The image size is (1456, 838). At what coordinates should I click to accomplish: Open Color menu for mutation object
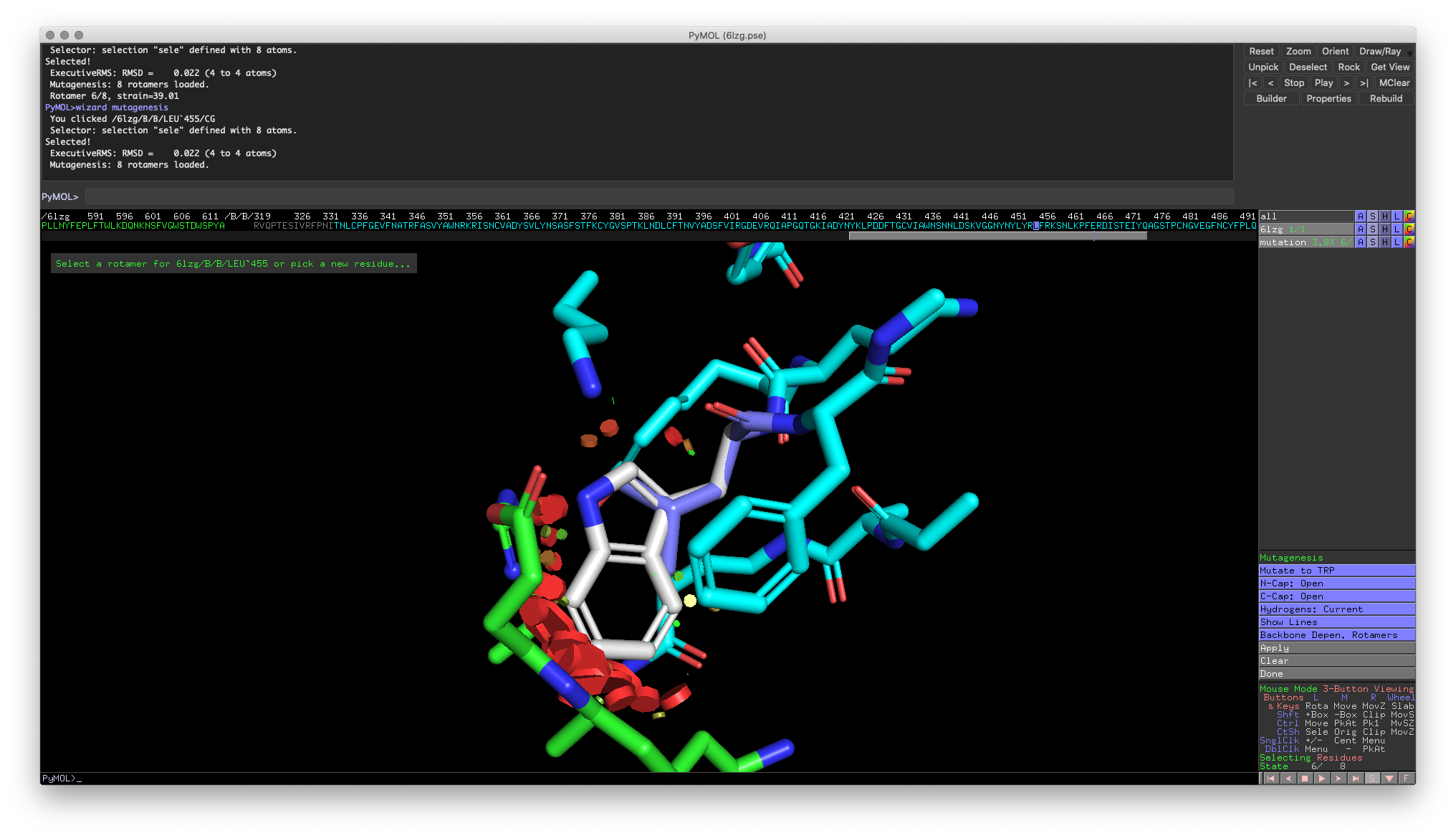tap(1409, 242)
